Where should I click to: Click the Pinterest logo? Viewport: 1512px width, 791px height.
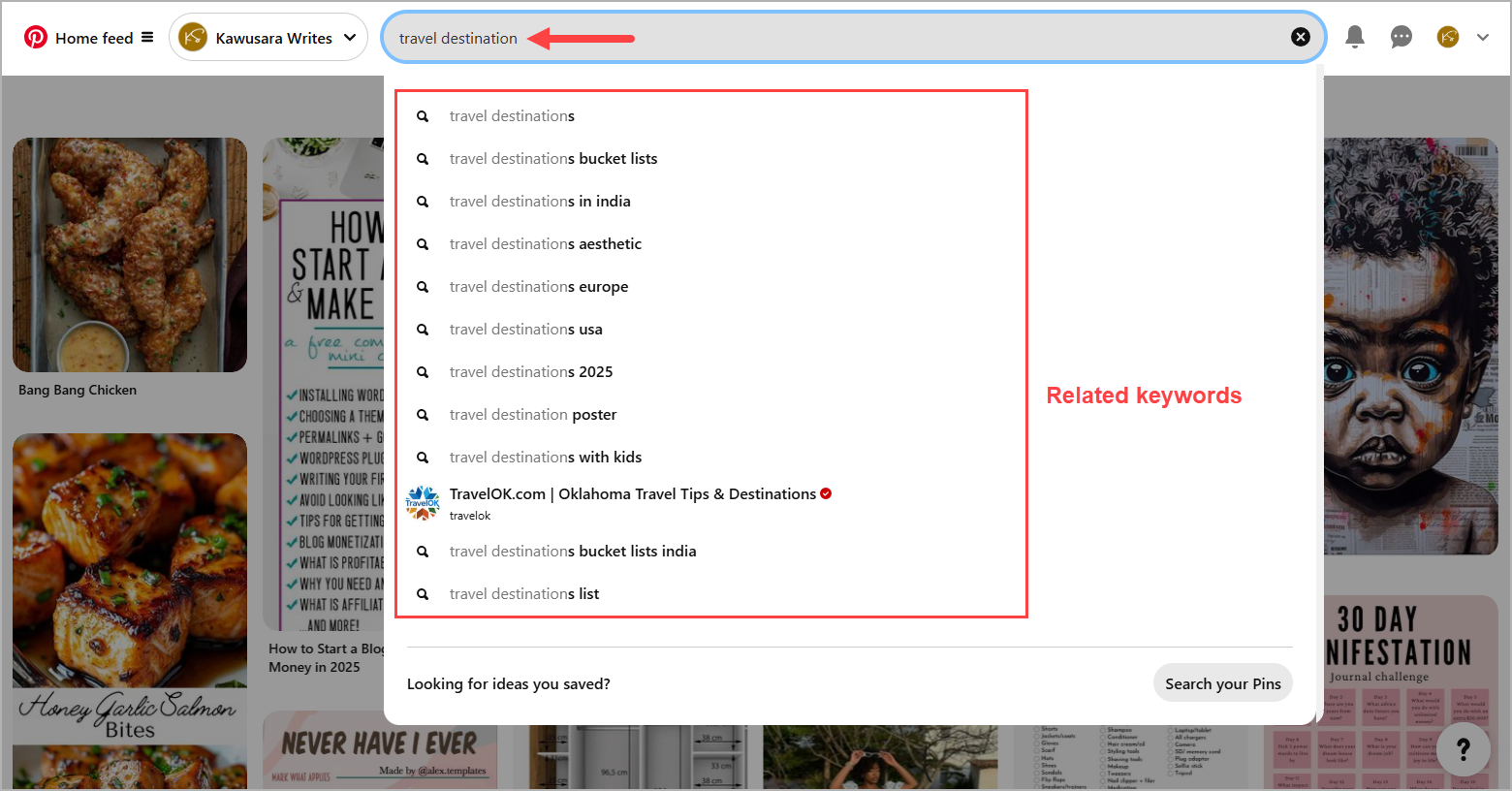pos(36,37)
